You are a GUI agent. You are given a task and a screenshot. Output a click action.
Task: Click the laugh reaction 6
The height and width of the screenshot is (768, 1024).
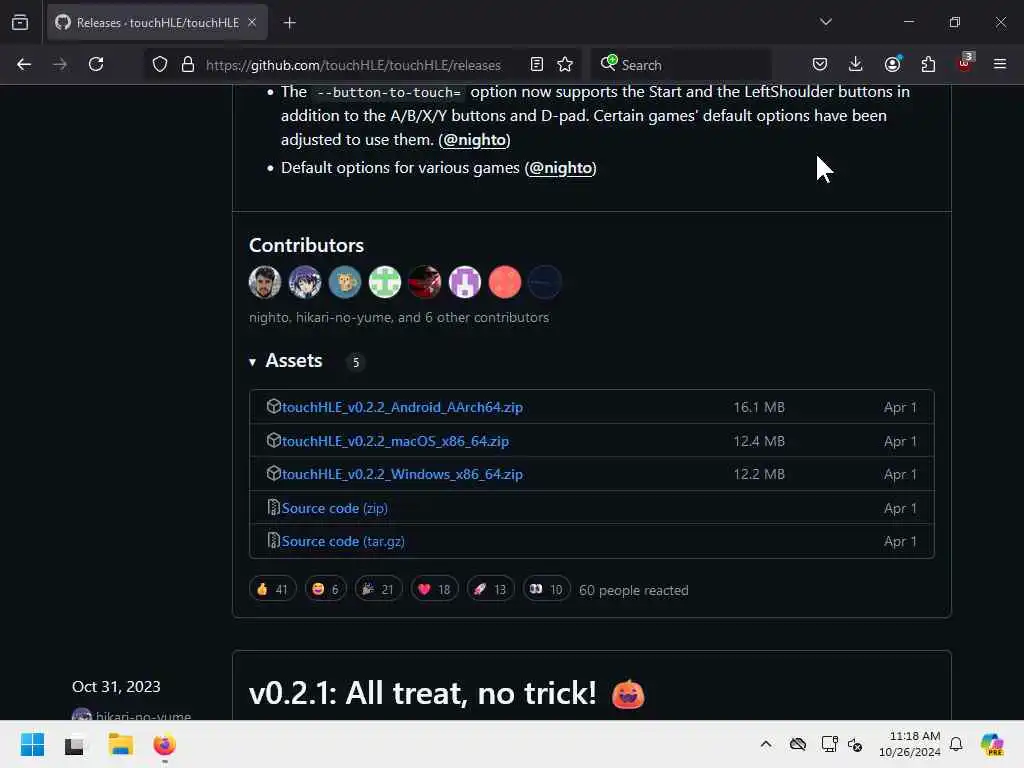pos(325,590)
